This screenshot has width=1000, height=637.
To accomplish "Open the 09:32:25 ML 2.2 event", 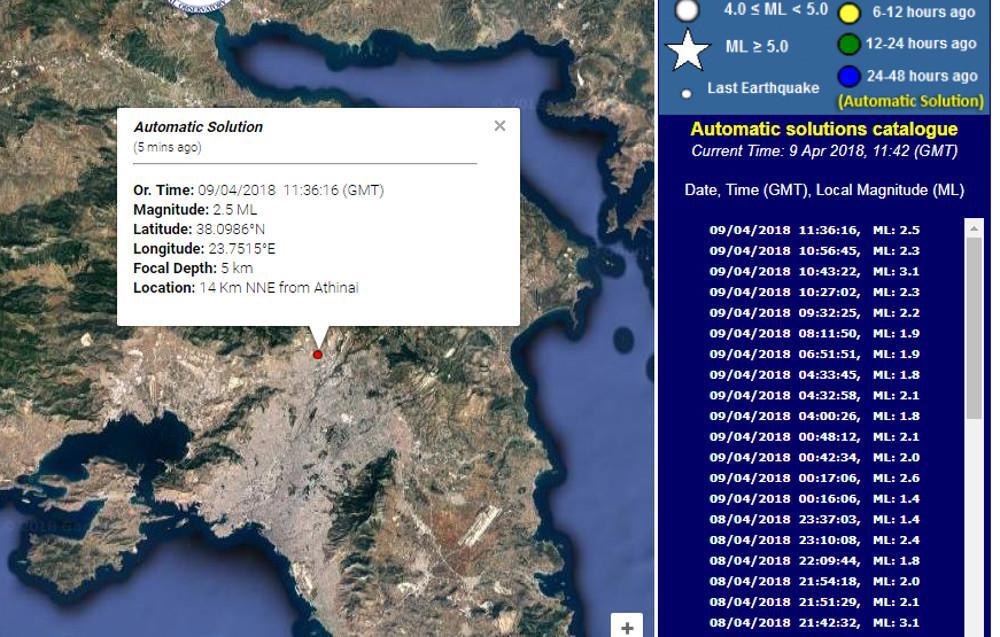I will click(814, 313).
